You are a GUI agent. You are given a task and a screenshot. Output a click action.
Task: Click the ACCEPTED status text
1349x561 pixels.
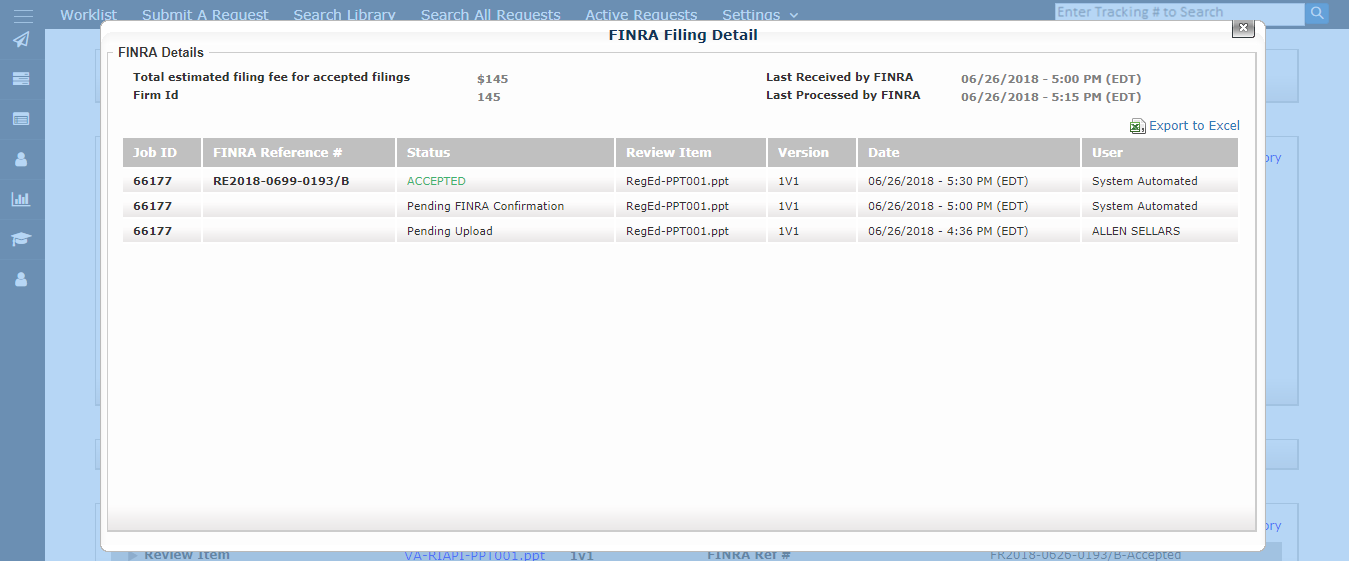436,181
